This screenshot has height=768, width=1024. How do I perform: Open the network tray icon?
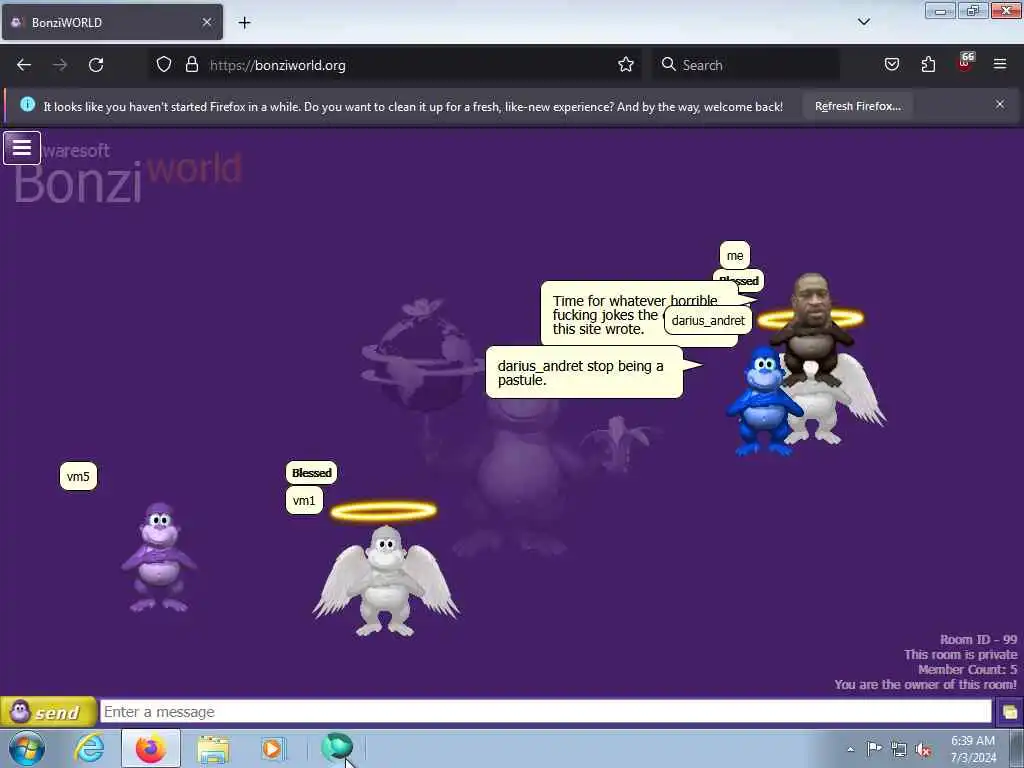click(899, 749)
